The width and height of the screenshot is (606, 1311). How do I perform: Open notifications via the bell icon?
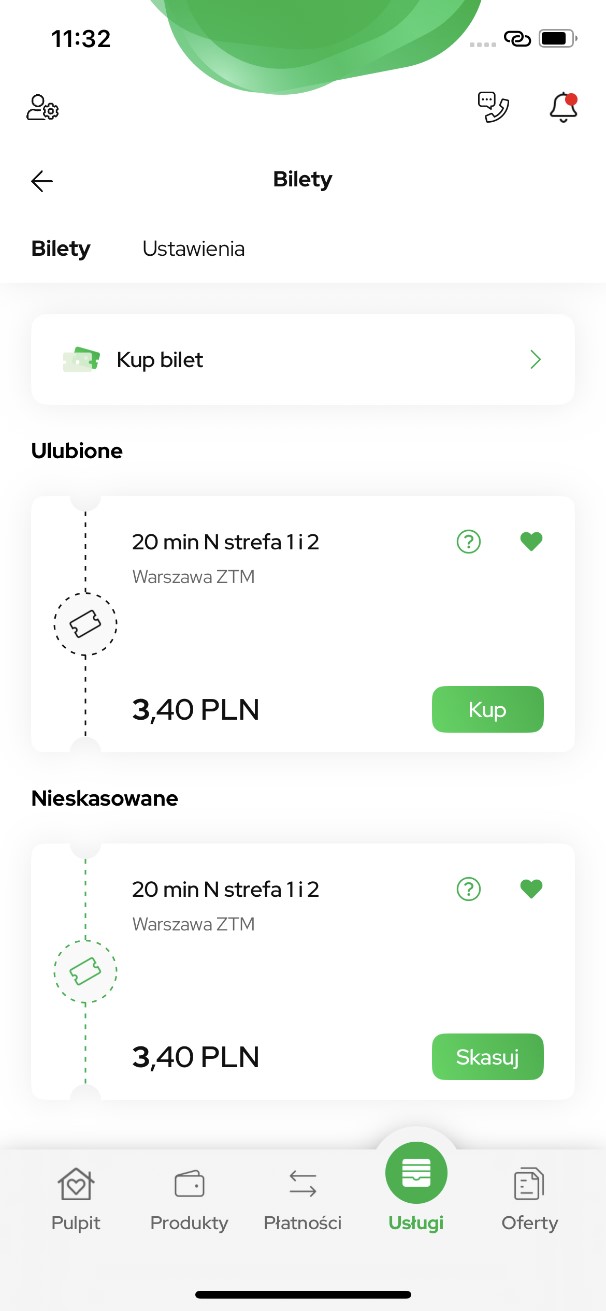point(563,107)
